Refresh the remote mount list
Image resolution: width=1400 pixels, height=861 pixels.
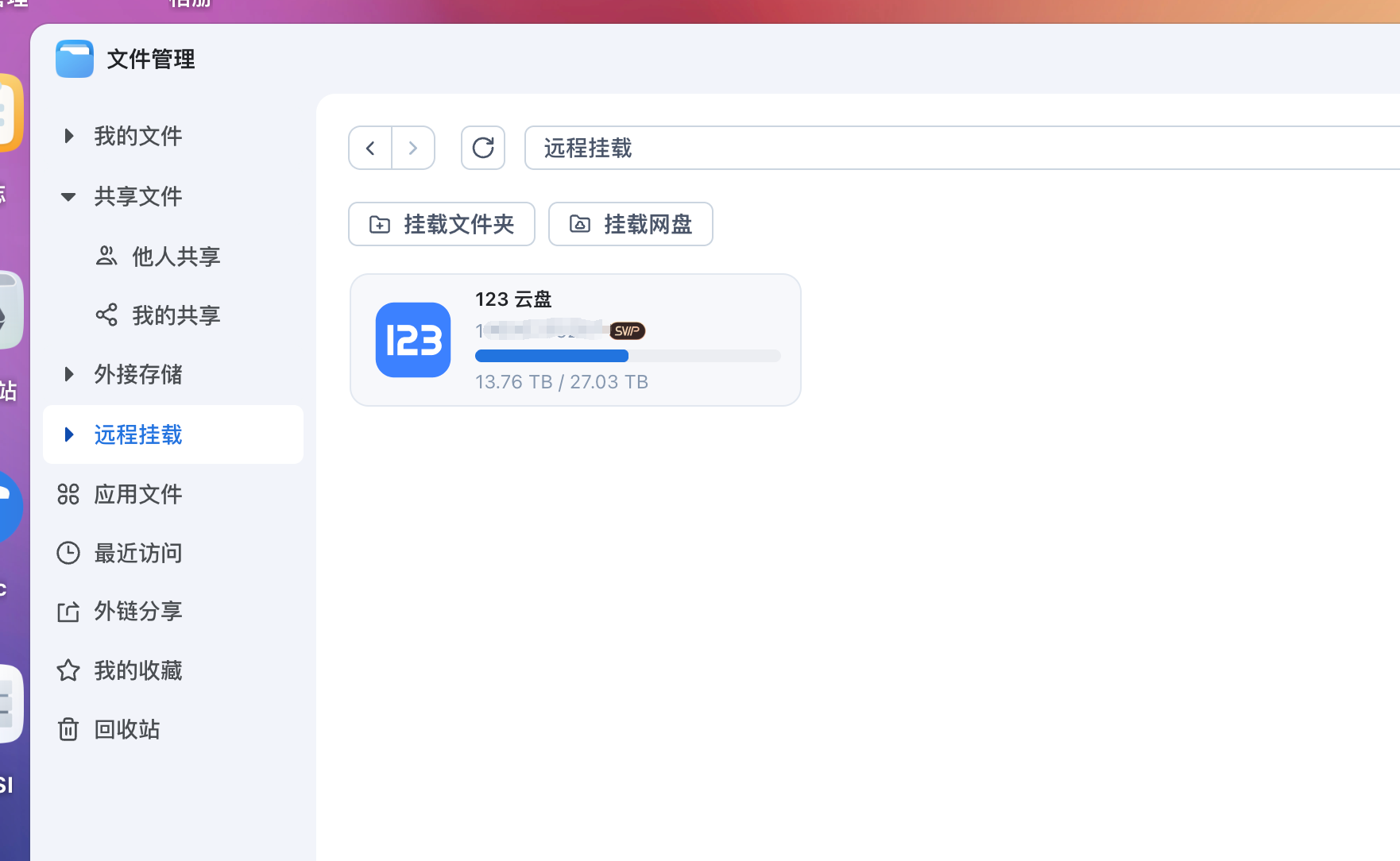point(483,148)
